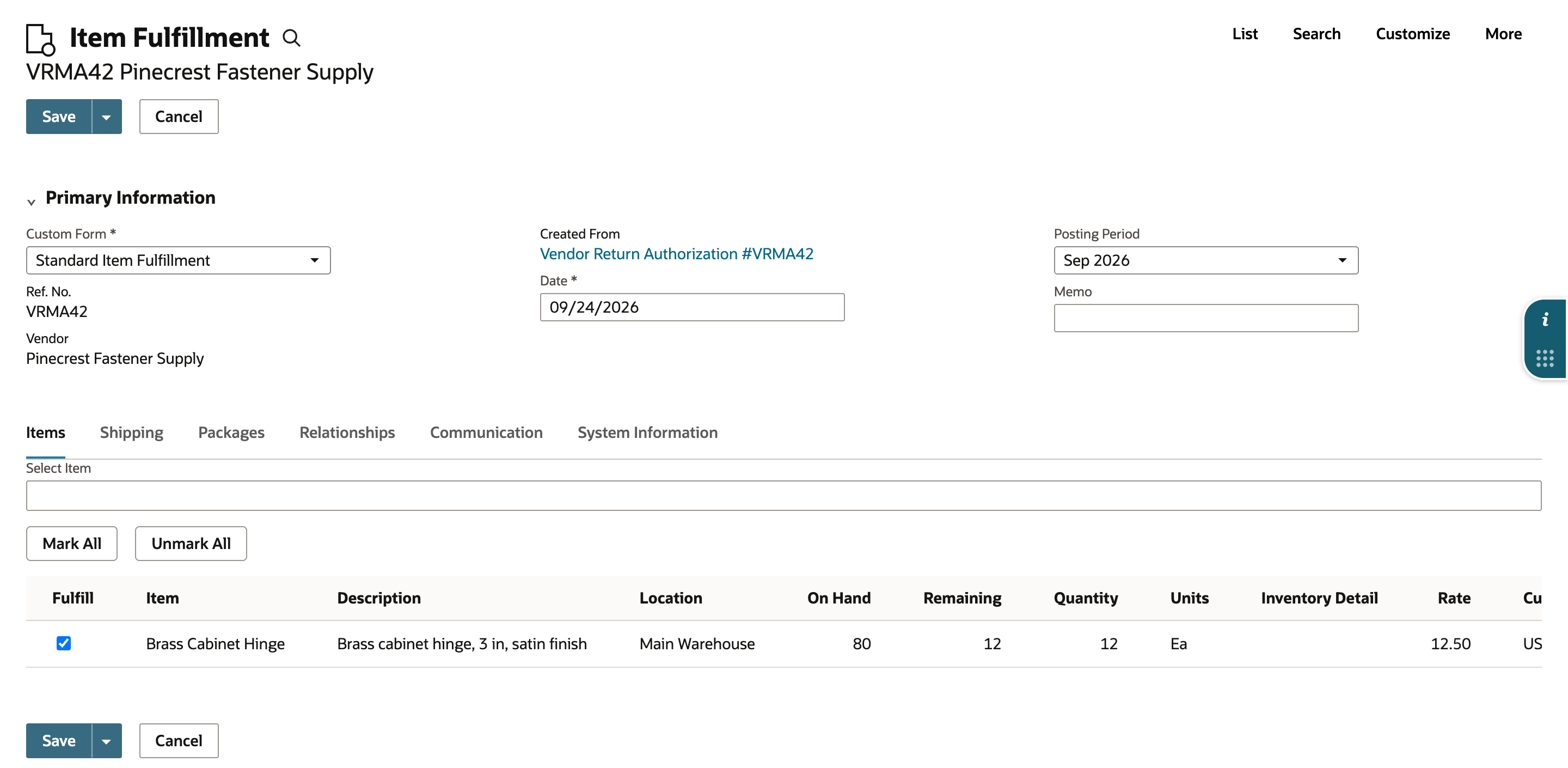Uncheck Fulfill for Brass Cabinet Hinge

click(63, 643)
